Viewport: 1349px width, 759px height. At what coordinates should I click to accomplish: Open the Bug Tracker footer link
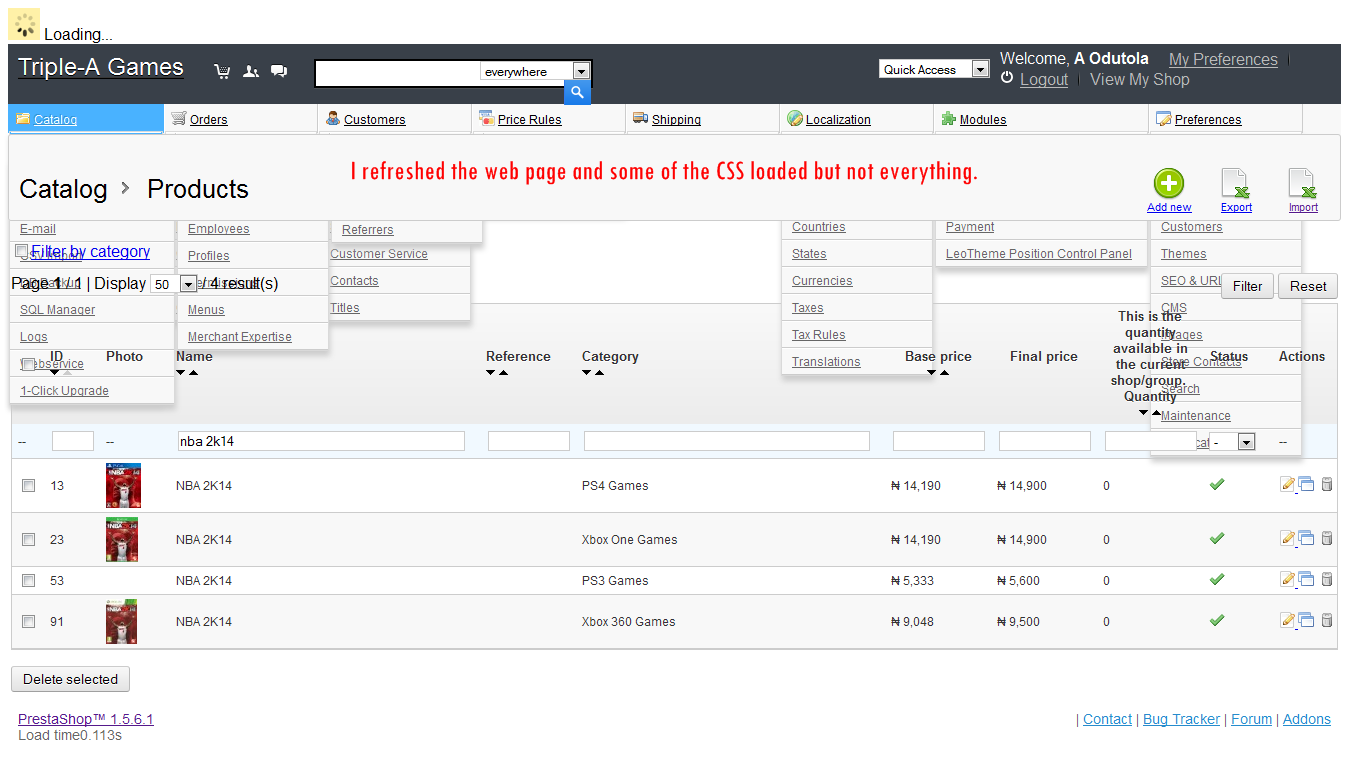coord(1181,719)
